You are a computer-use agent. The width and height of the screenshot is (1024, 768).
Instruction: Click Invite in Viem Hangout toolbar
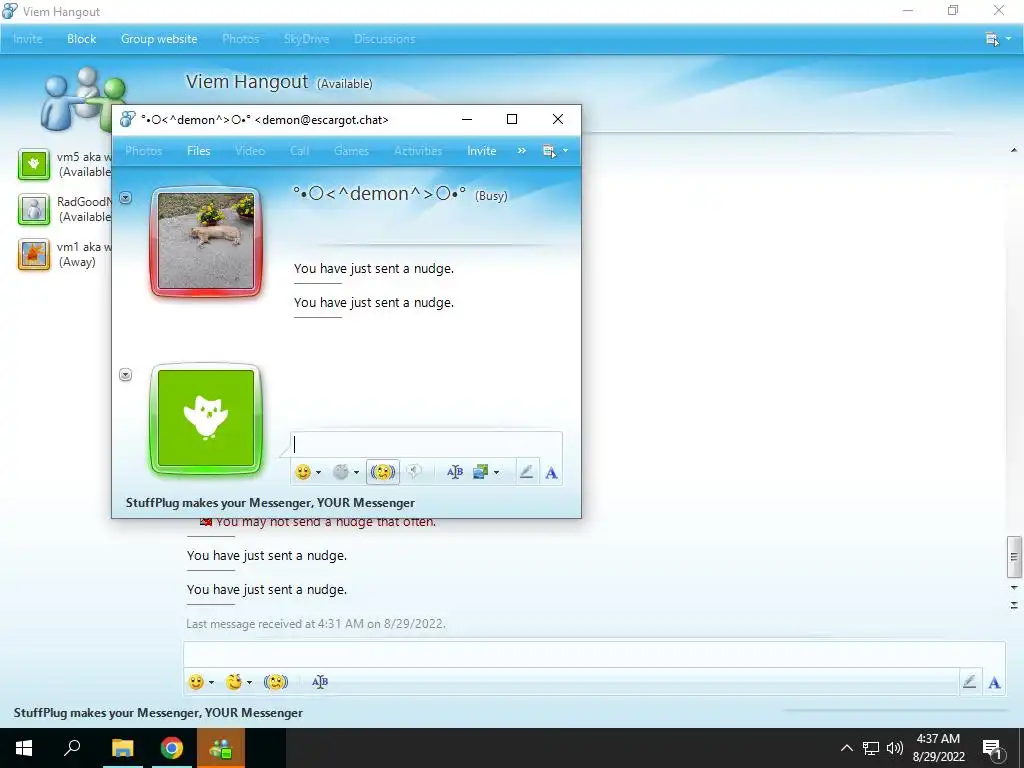pos(27,39)
